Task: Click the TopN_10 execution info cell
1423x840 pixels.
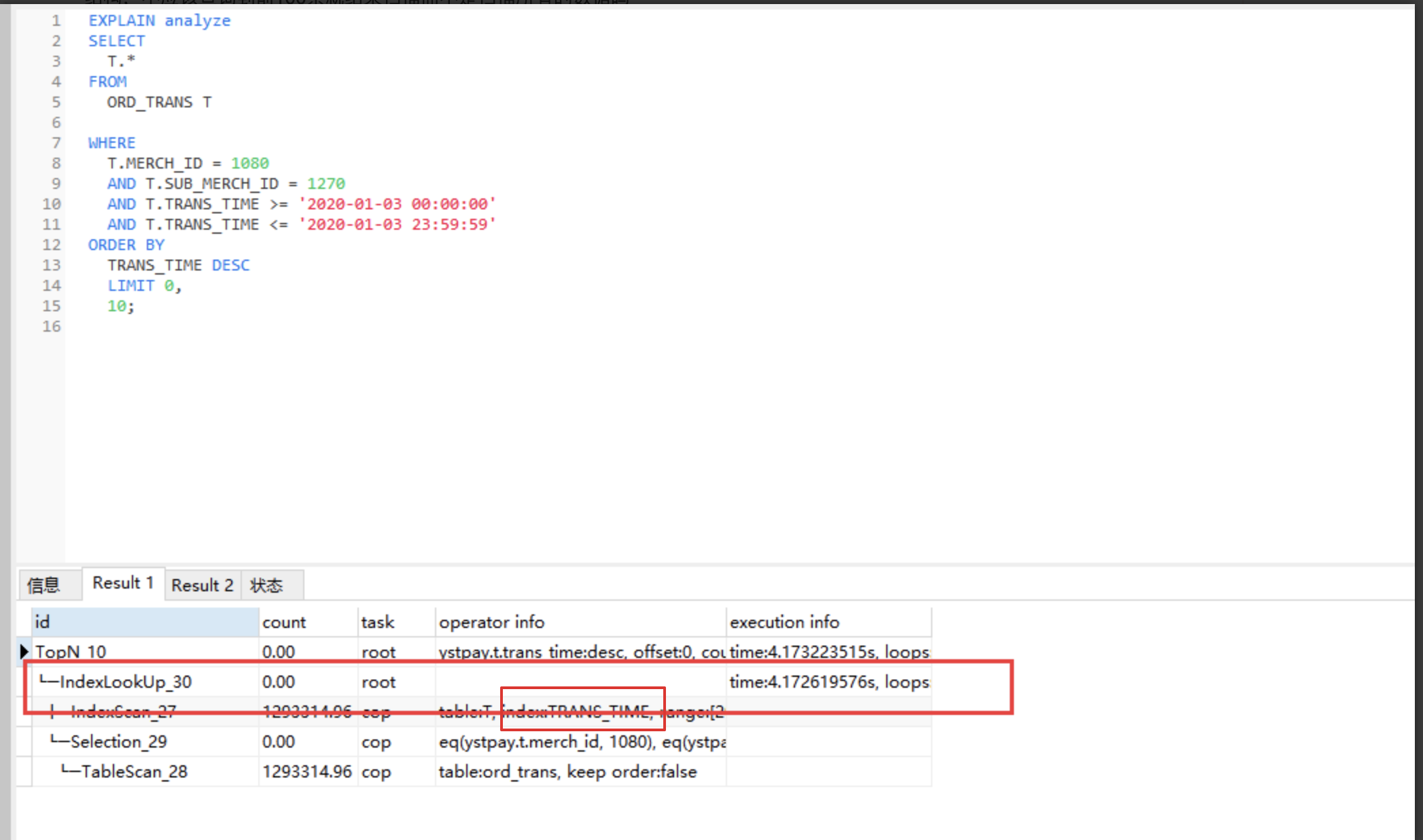Action: [x=828, y=652]
